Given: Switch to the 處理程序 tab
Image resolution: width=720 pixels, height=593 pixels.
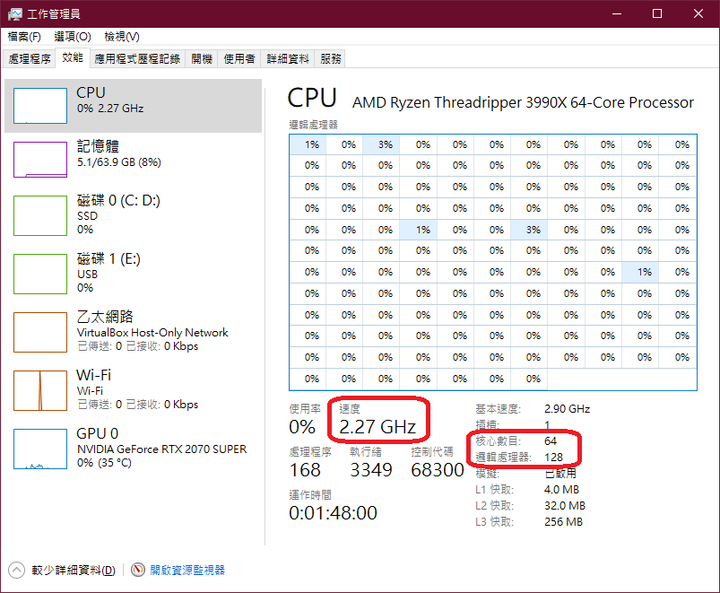Looking at the screenshot, I should click(x=29, y=59).
